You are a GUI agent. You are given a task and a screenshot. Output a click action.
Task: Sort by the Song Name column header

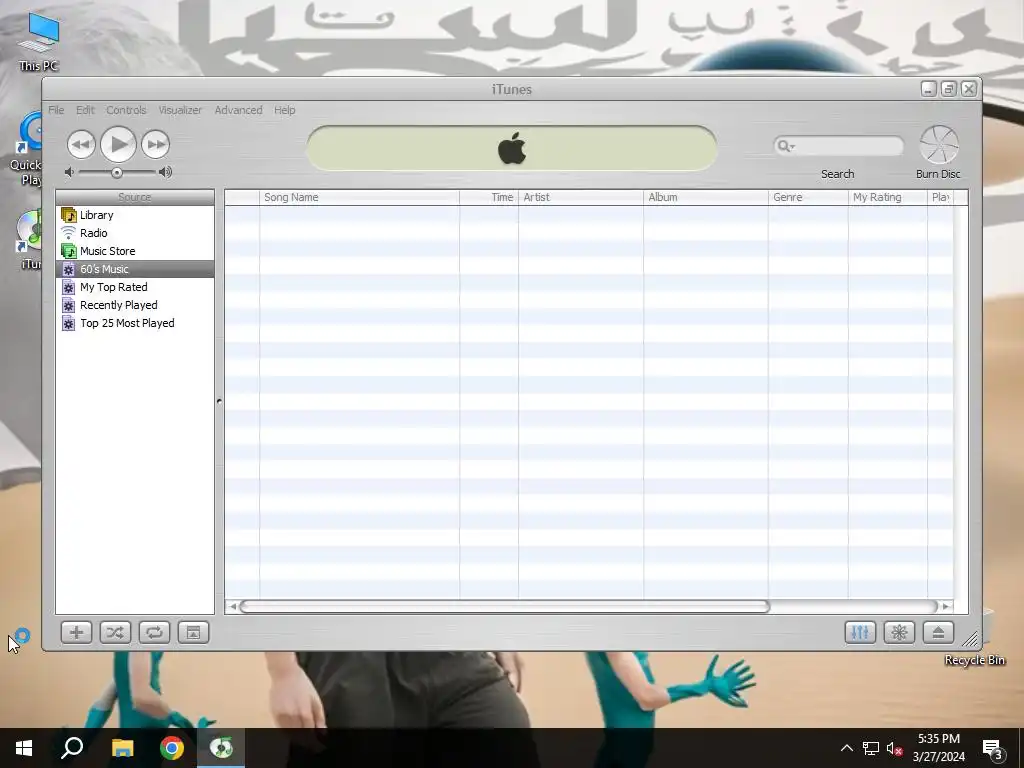tap(359, 197)
